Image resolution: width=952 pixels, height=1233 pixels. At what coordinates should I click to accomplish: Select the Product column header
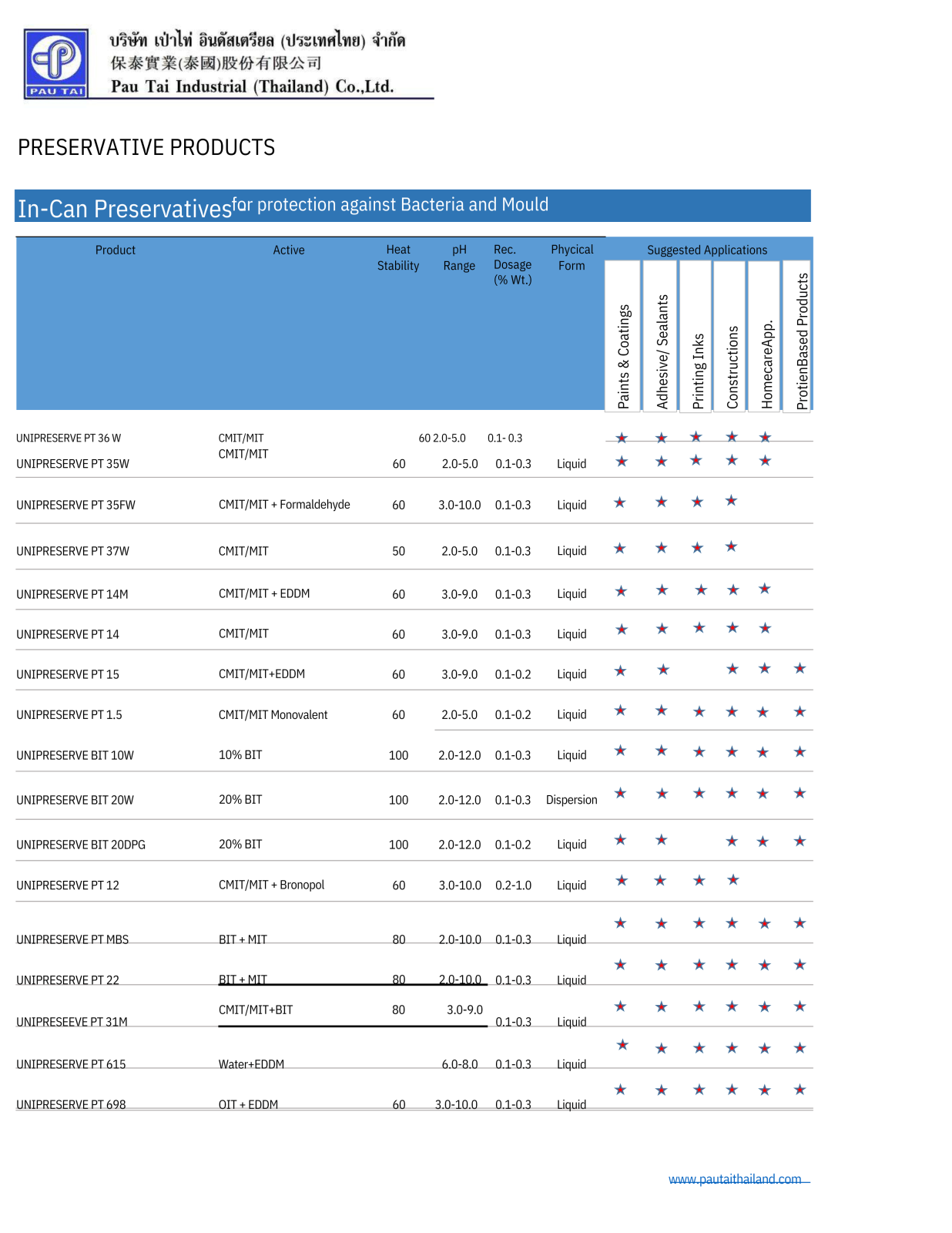pyautogui.click(x=116, y=250)
